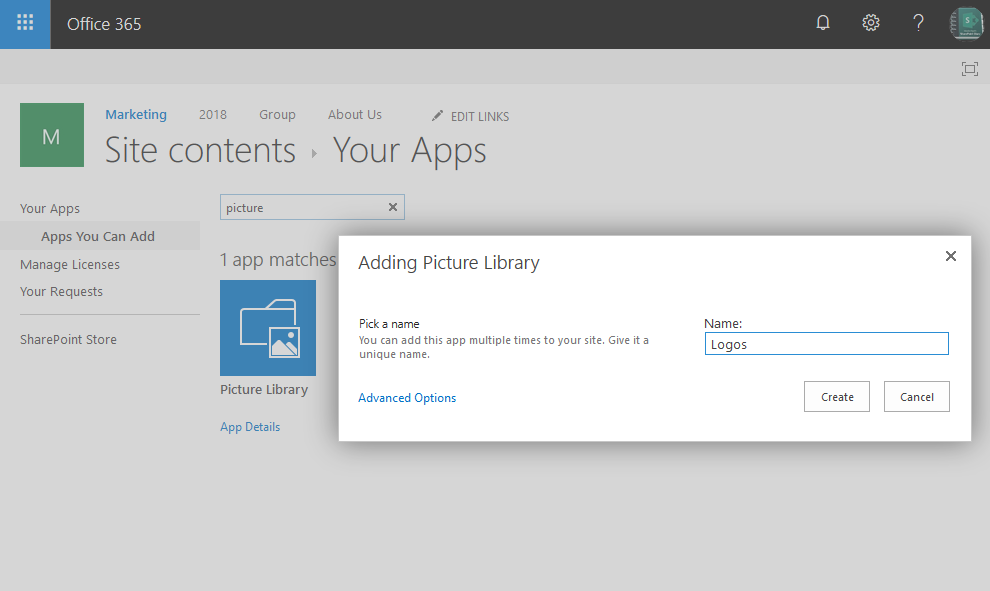Select Manage Licenses in the sidebar
This screenshot has height=591, width=990.
[69, 264]
